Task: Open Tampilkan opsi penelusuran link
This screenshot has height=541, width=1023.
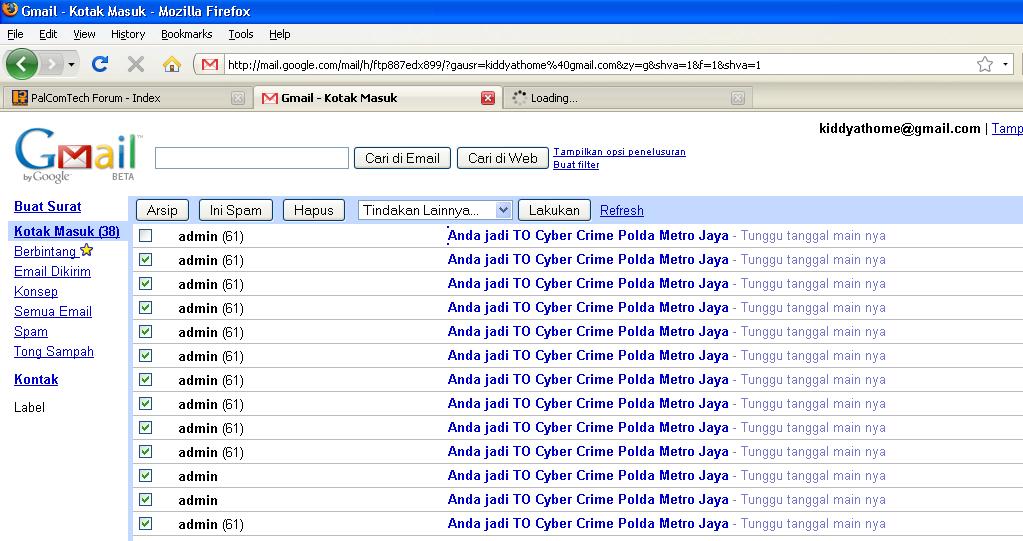Action: click(x=619, y=151)
